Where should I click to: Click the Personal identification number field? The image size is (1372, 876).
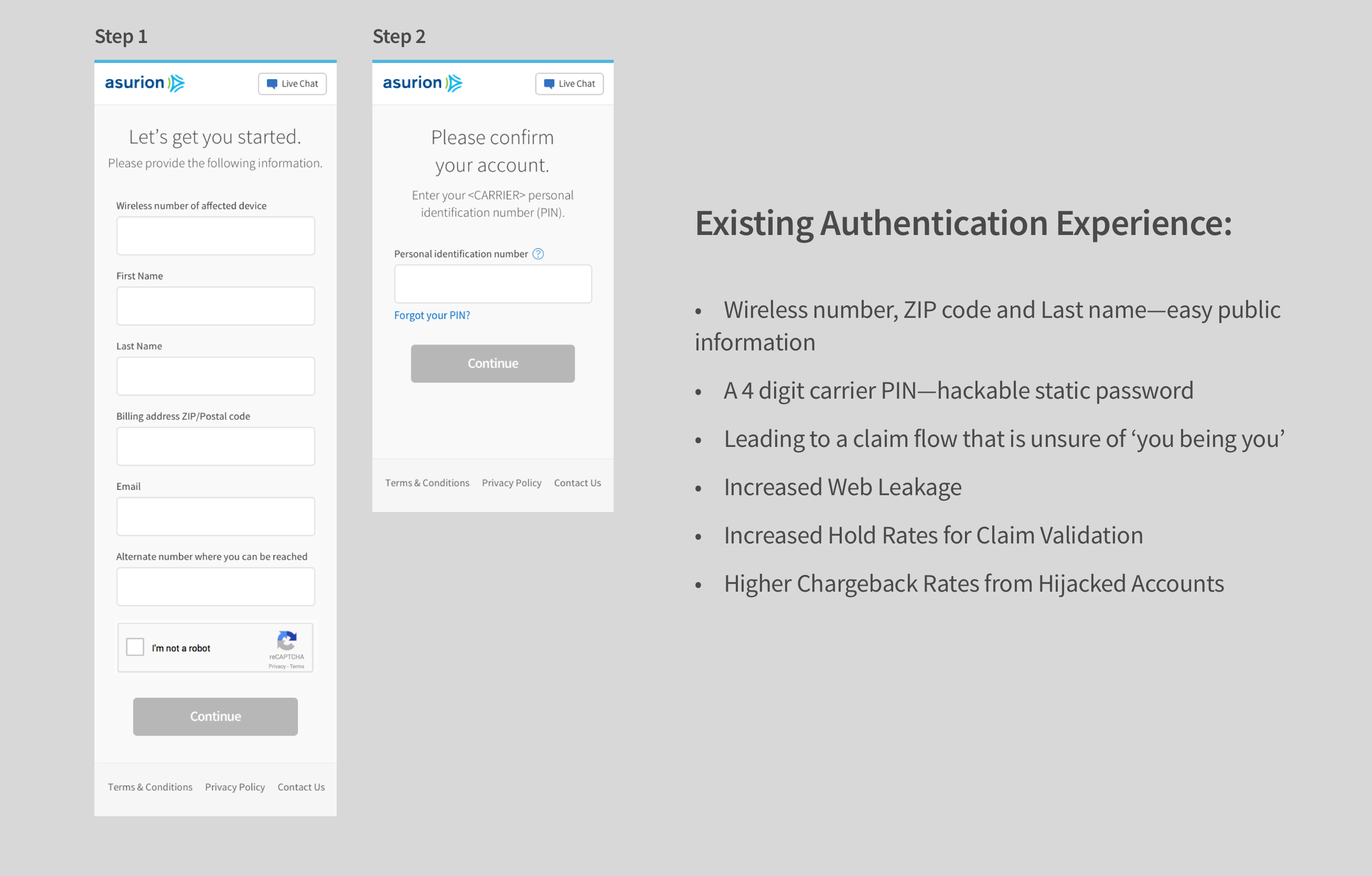pyautogui.click(x=492, y=283)
